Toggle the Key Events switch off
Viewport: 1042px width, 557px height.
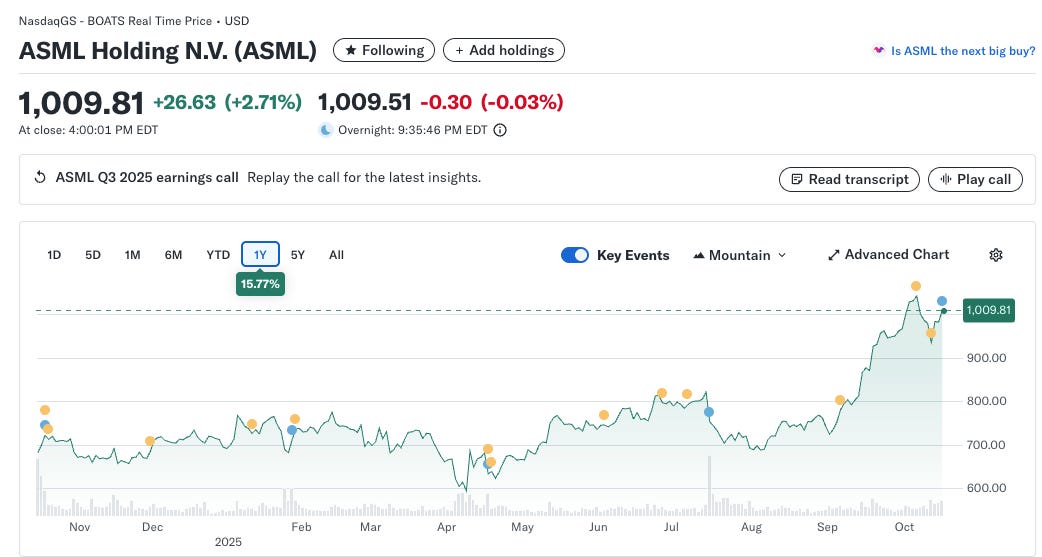coord(575,255)
